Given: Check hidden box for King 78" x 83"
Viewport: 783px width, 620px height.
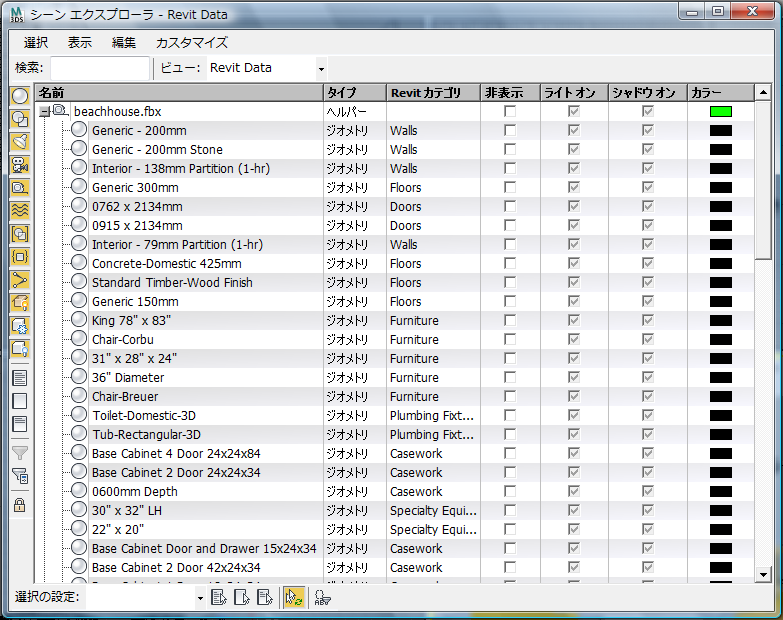Looking at the screenshot, I should point(510,320).
